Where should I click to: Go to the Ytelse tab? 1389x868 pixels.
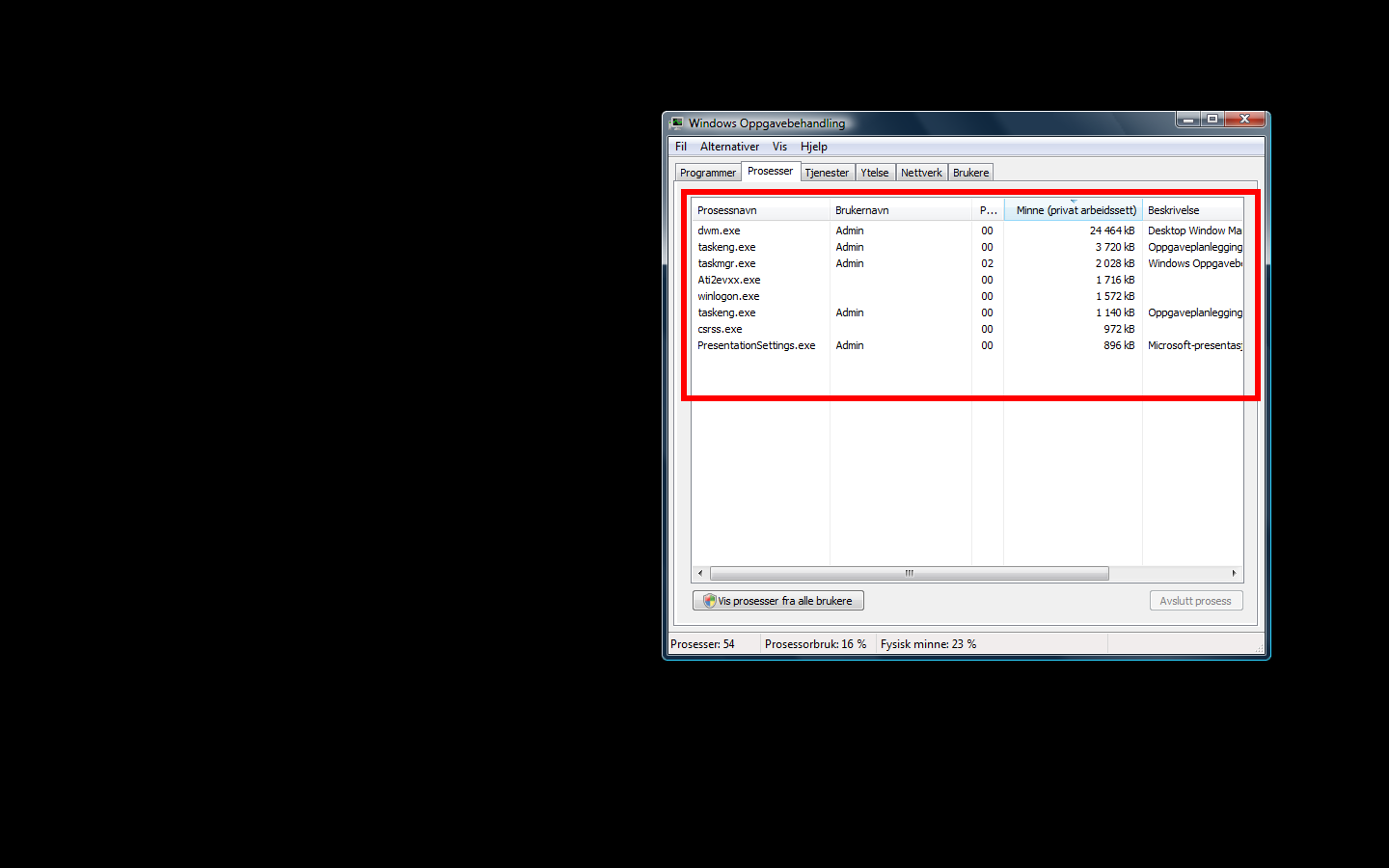875,173
